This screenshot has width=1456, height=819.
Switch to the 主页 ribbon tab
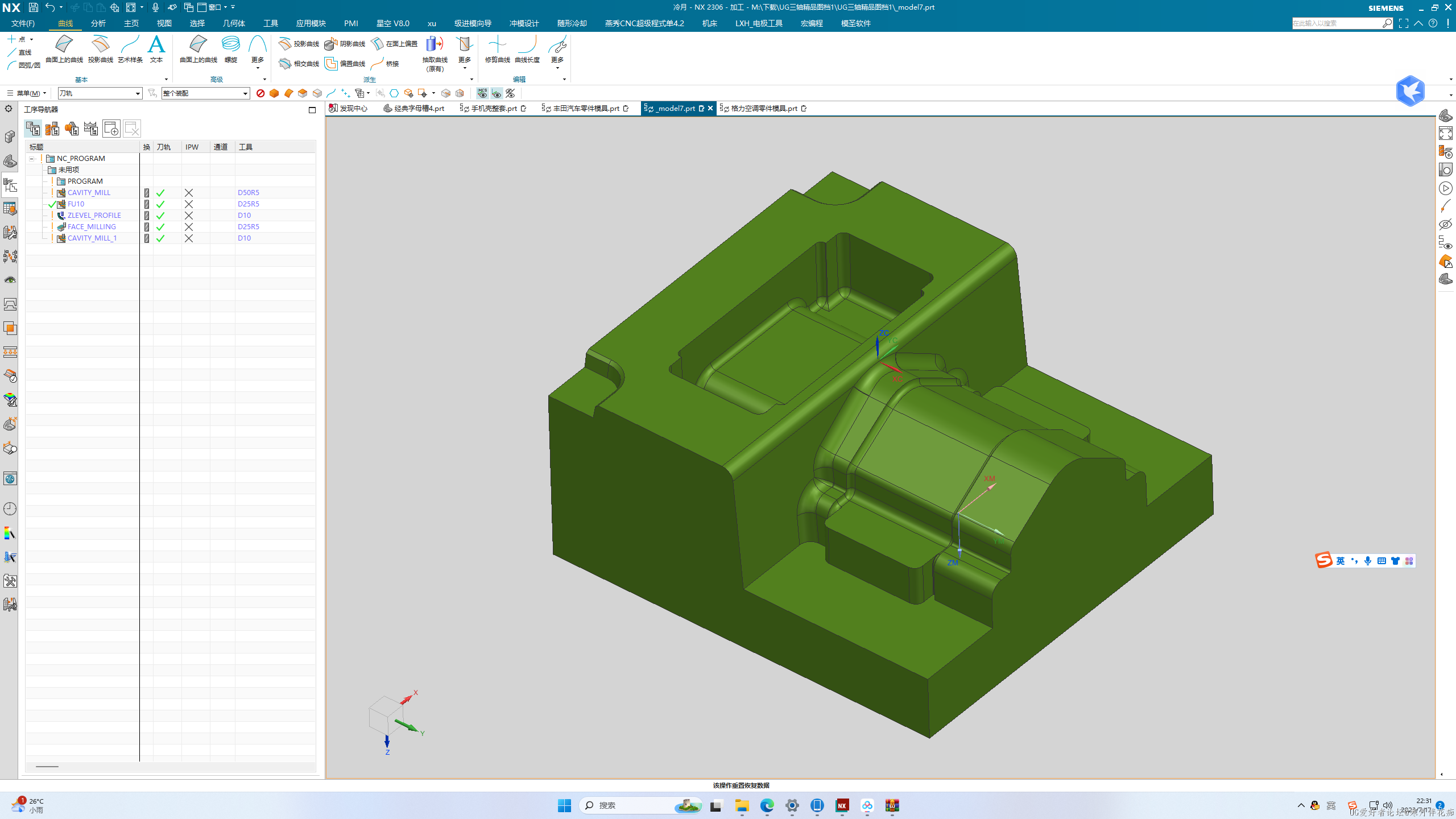131,23
